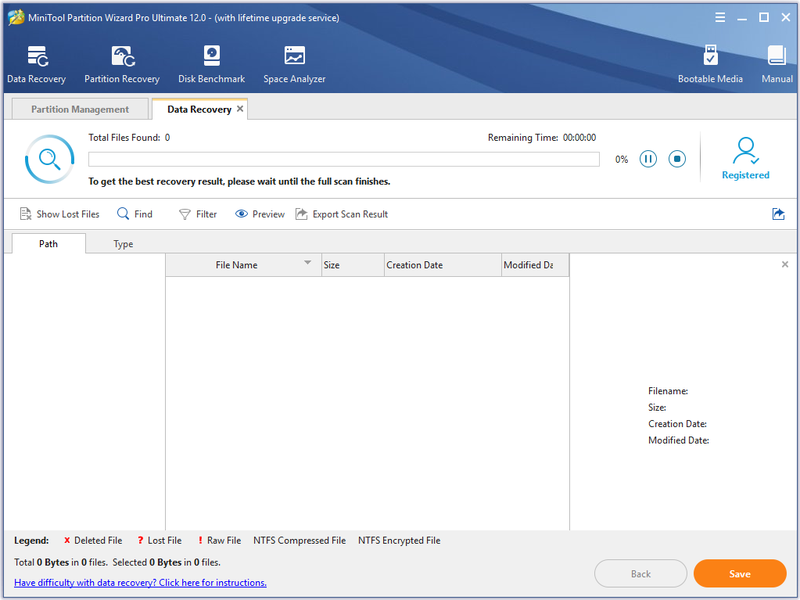The height and width of the screenshot is (600, 800).
Task: Switch to the Partition Management tab
Action: click(x=80, y=109)
